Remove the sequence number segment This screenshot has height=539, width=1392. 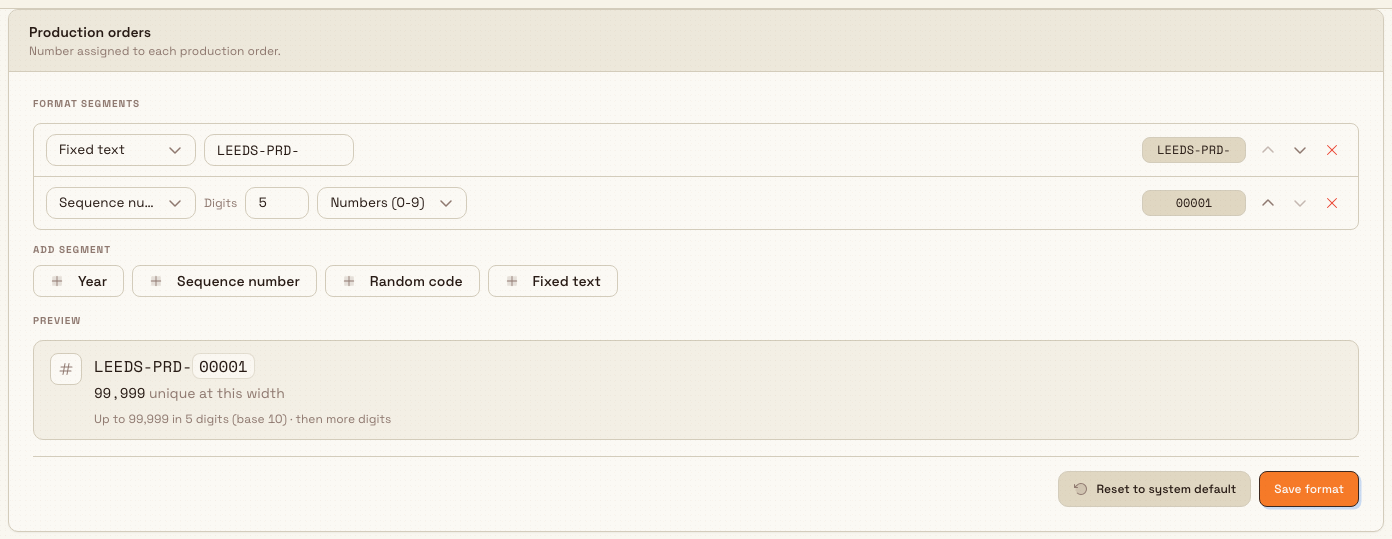1332,203
